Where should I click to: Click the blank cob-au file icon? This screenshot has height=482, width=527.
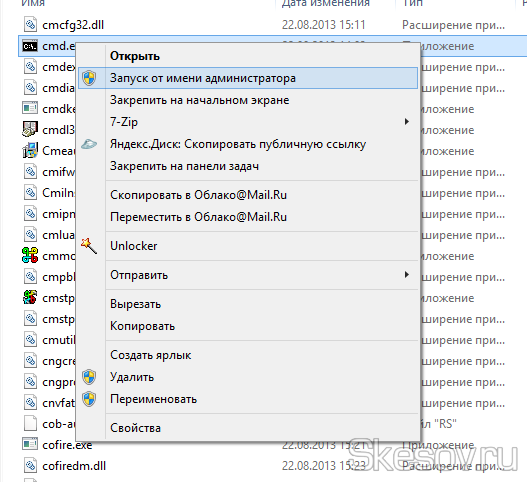click(30, 424)
